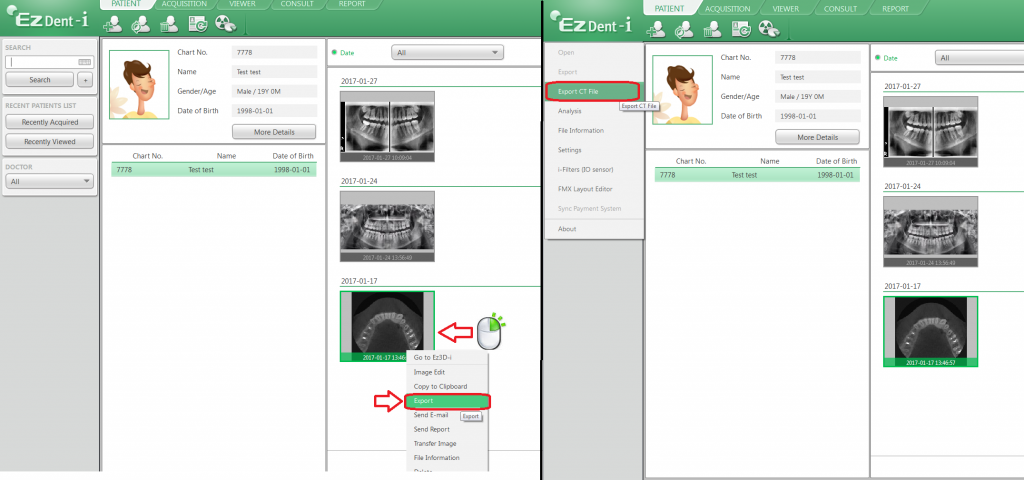Click the radiation symbol toolbar icon in left window
Screen dimensions: 1024x480
click(x=225, y=24)
